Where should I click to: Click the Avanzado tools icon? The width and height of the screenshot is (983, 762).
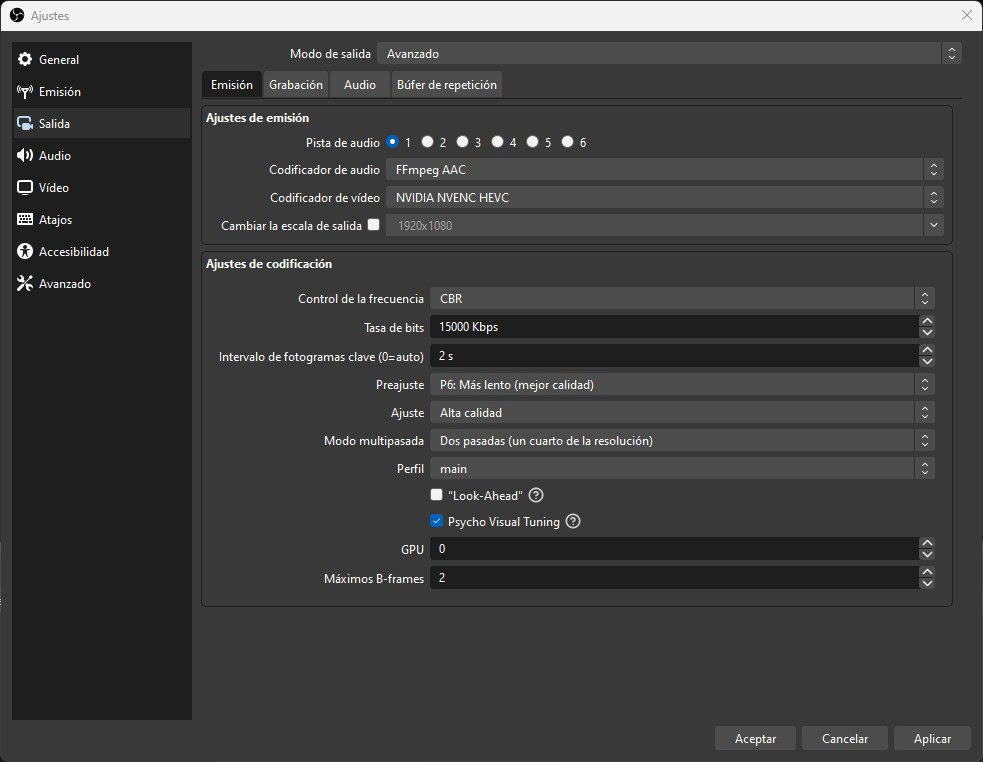pyautogui.click(x=25, y=283)
